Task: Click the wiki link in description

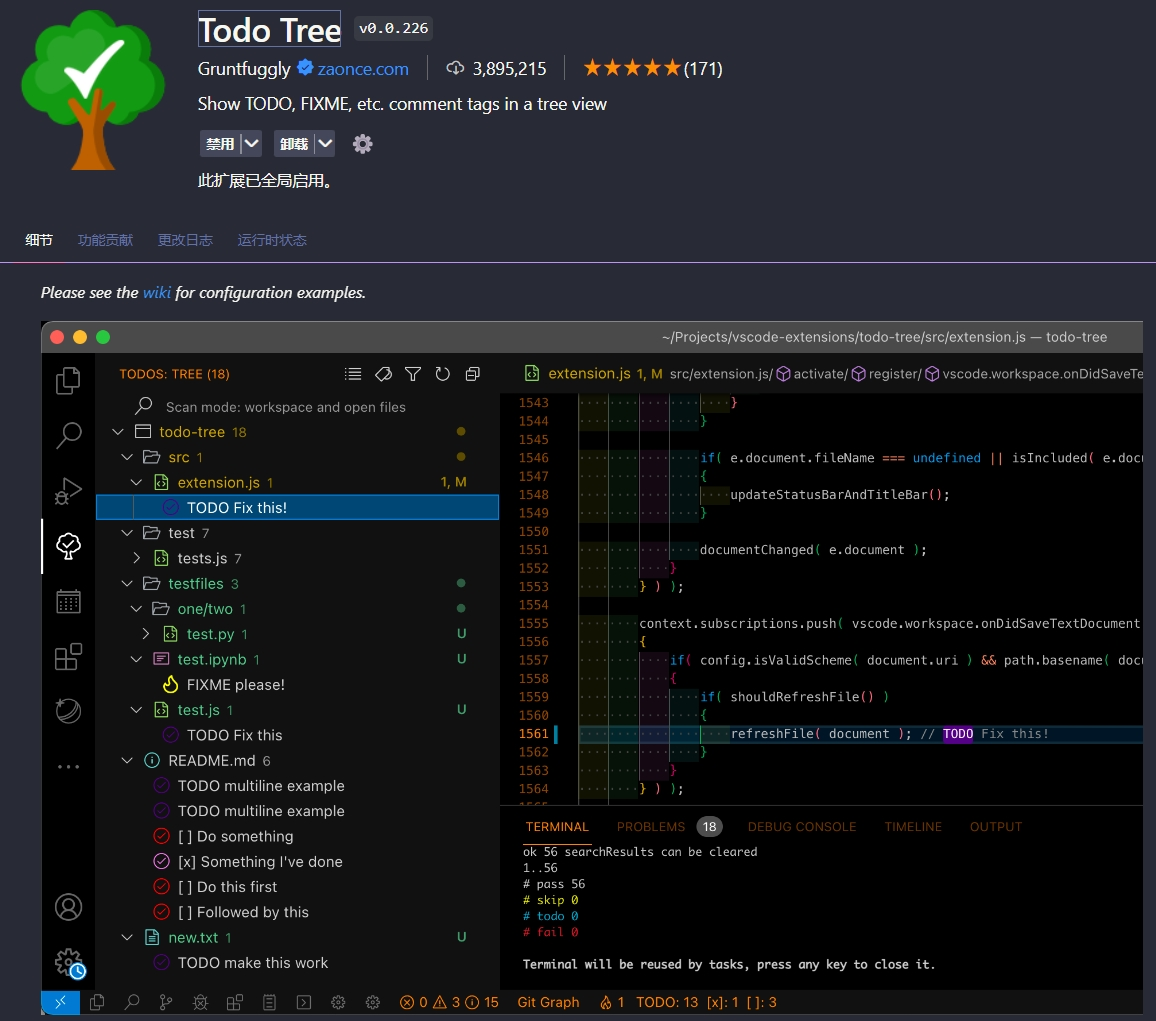Action: [156, 293]
